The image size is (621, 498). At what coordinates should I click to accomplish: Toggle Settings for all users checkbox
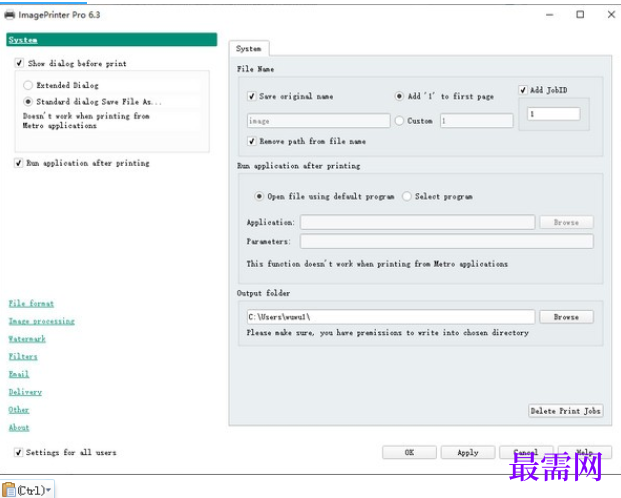(x=18, y=452)
